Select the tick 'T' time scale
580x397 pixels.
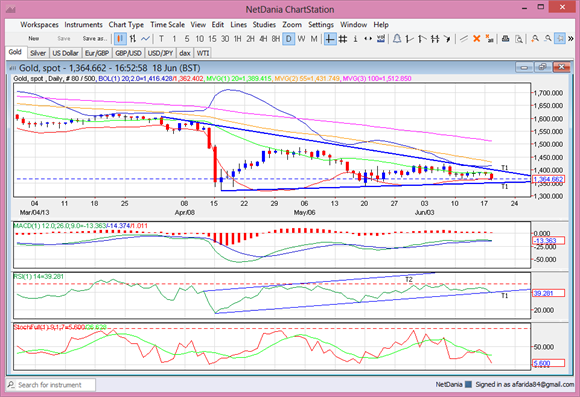[x=161, y=38]
